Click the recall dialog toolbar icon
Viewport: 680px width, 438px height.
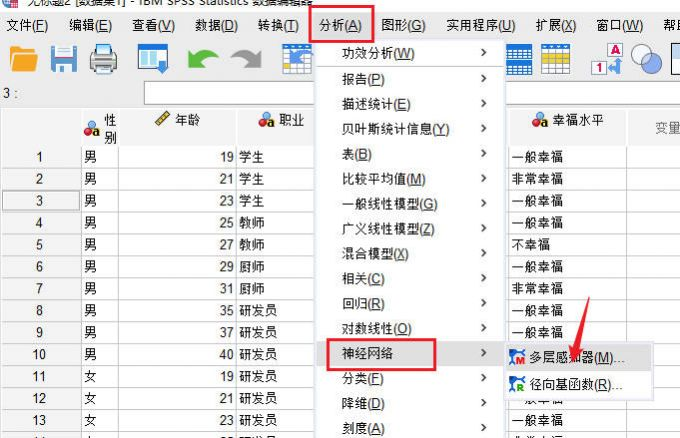(x=153, y=60)
